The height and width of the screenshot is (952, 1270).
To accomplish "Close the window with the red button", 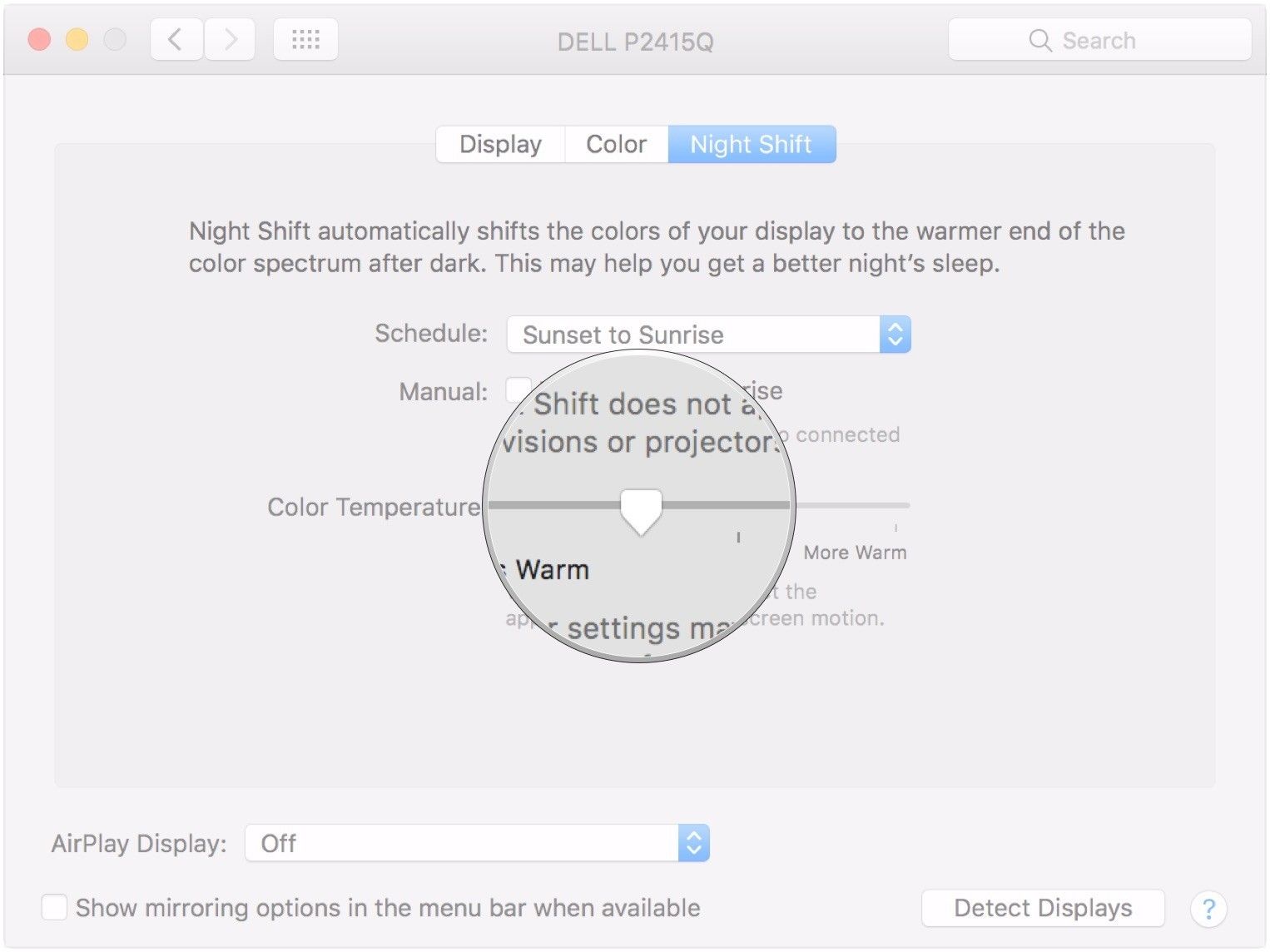I will [39, 39].
